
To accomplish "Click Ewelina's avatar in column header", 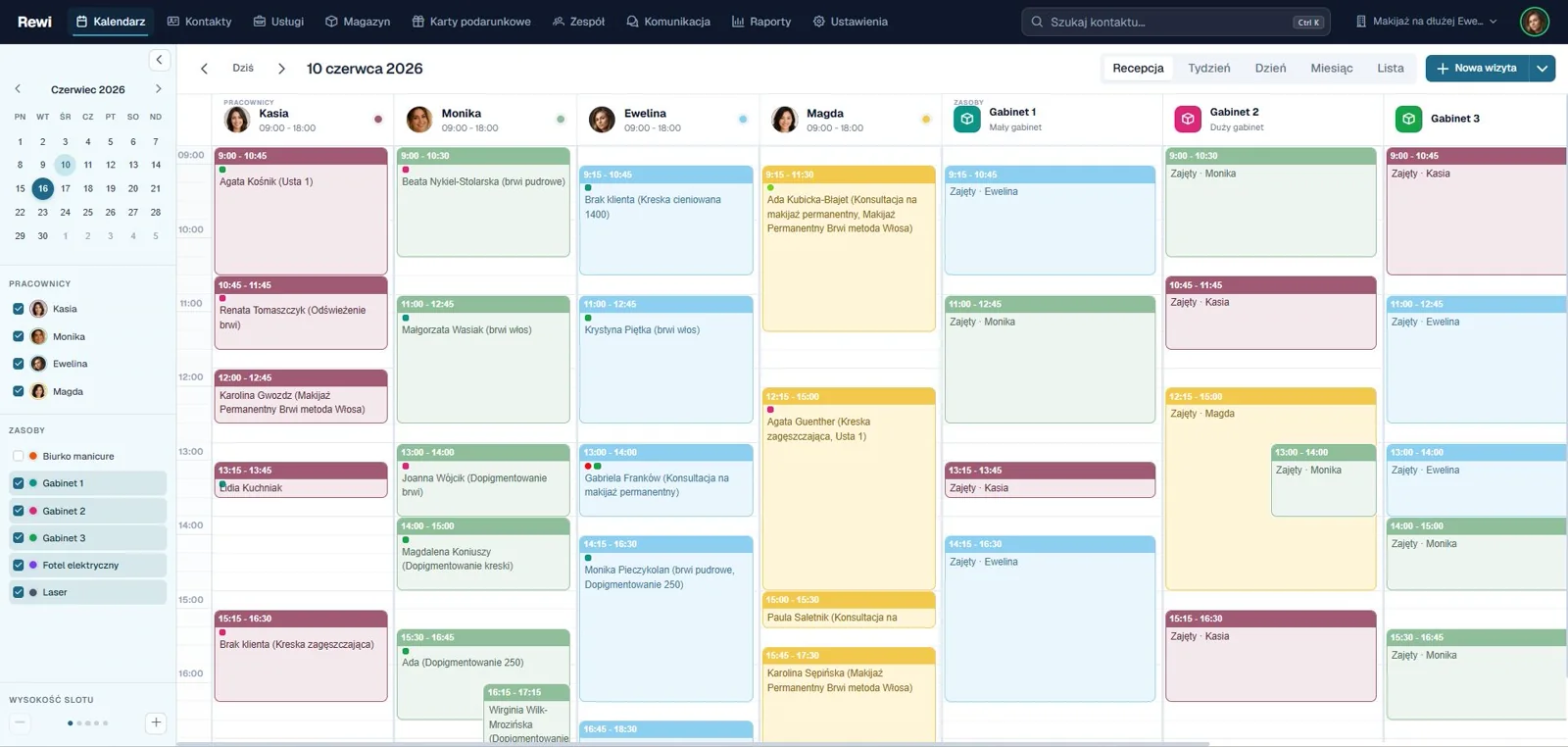I will tap(602, 120).
